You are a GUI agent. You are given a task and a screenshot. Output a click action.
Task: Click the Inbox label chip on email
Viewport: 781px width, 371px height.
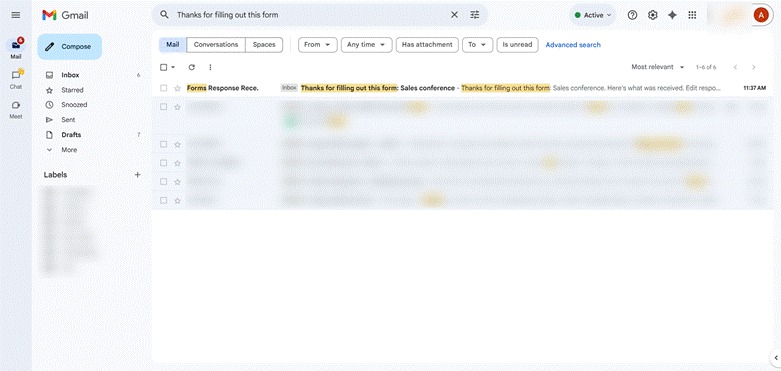pyautogui.click(x=289, y=88)
